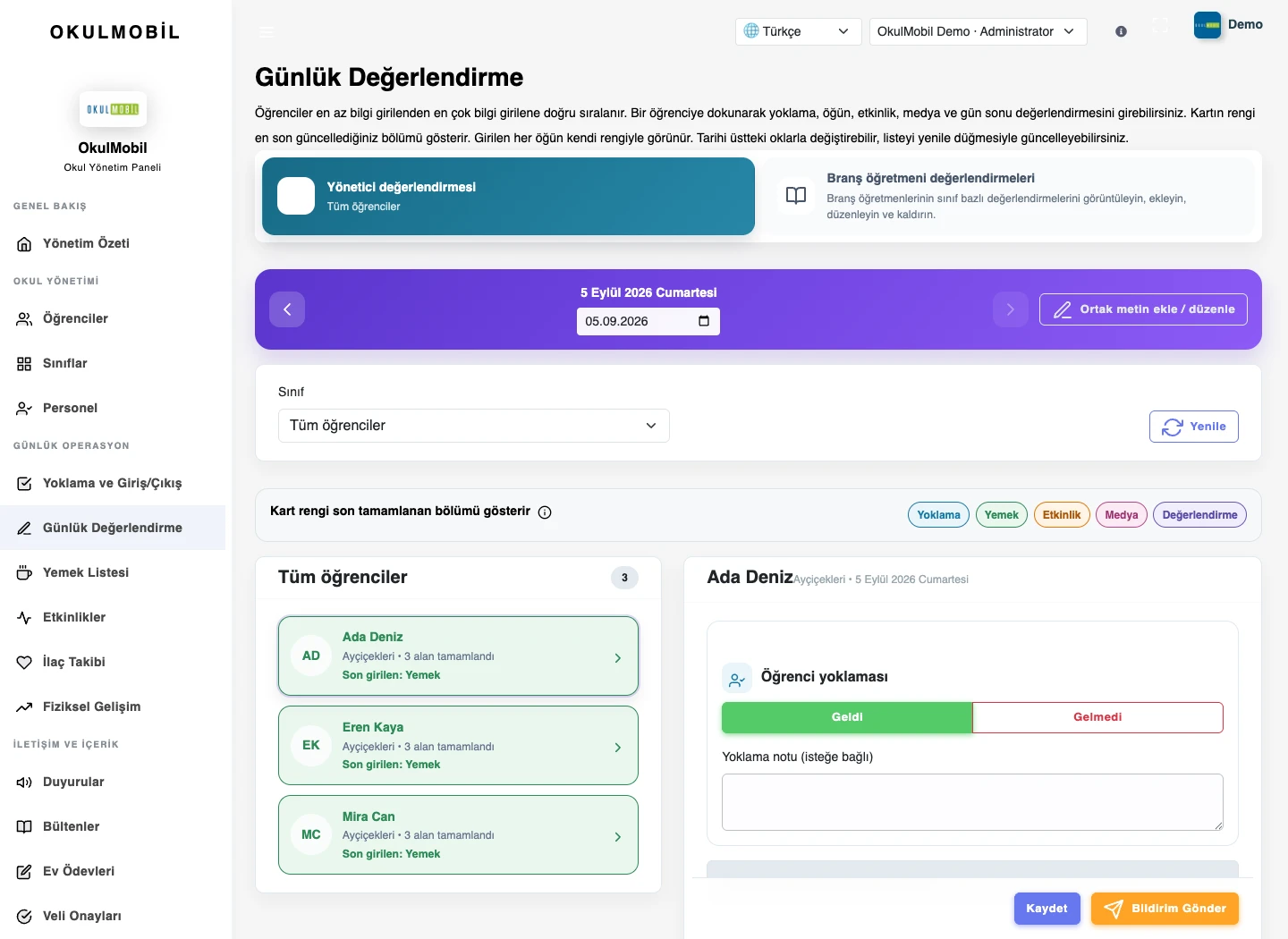The height and width of the screenshot is (939, 1288).
Task: Click the info icon in top bar
Action: tap(1121, 31)
